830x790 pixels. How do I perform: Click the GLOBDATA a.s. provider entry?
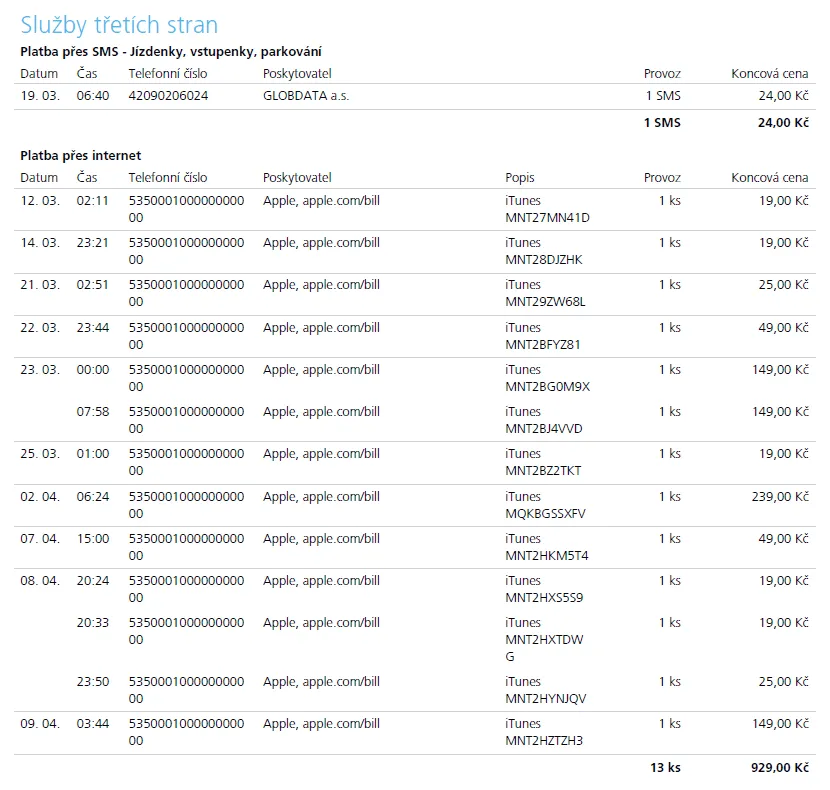point(306,96)
